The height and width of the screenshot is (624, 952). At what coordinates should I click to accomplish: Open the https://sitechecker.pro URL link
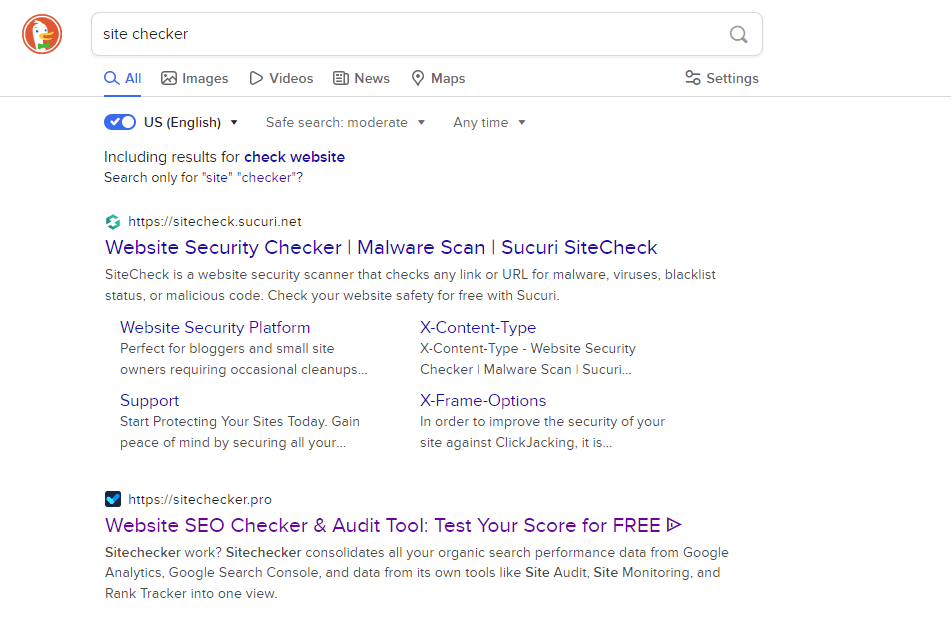click(200, 500)
